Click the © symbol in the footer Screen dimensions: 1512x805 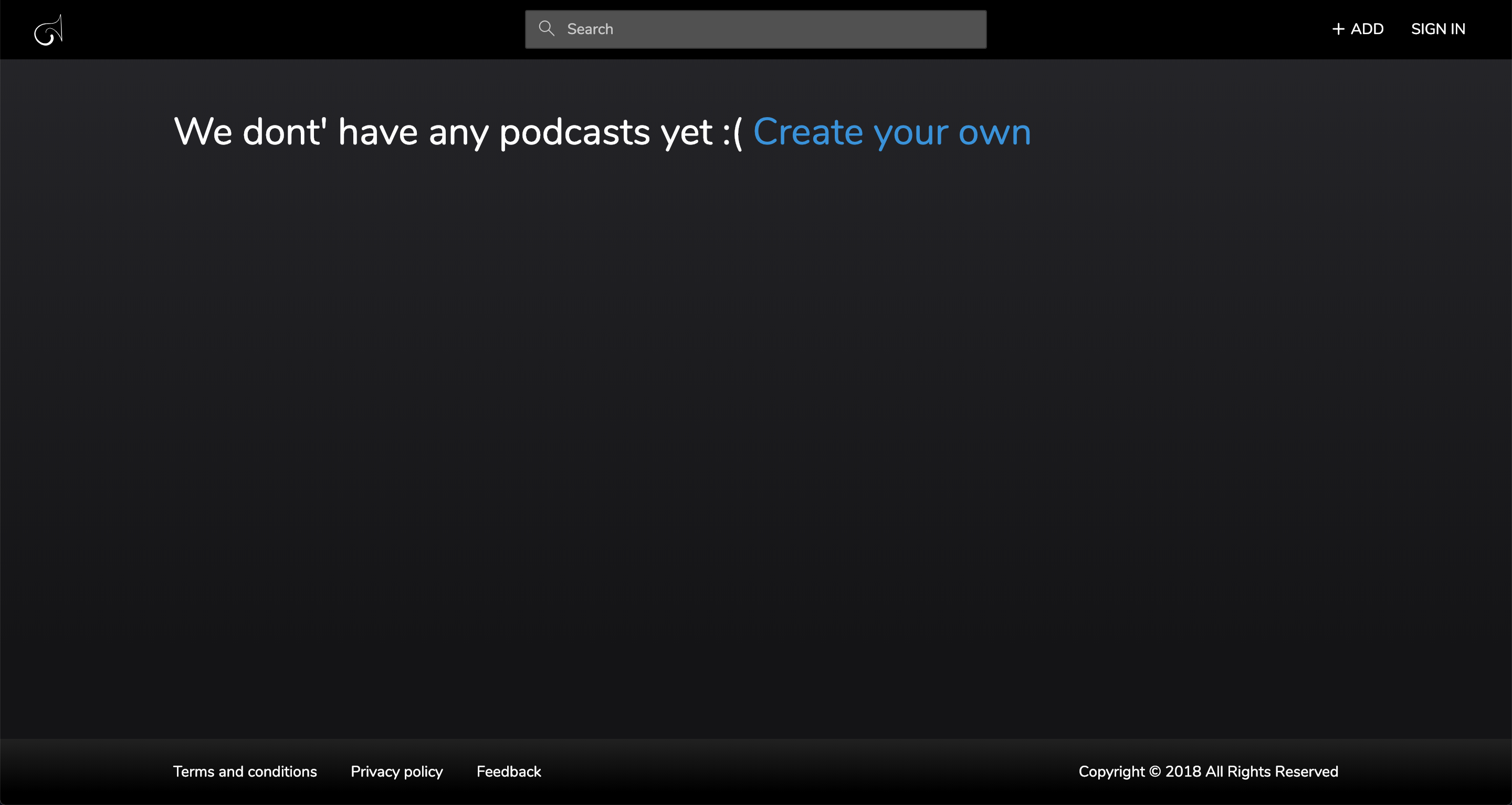[1154, 771]
